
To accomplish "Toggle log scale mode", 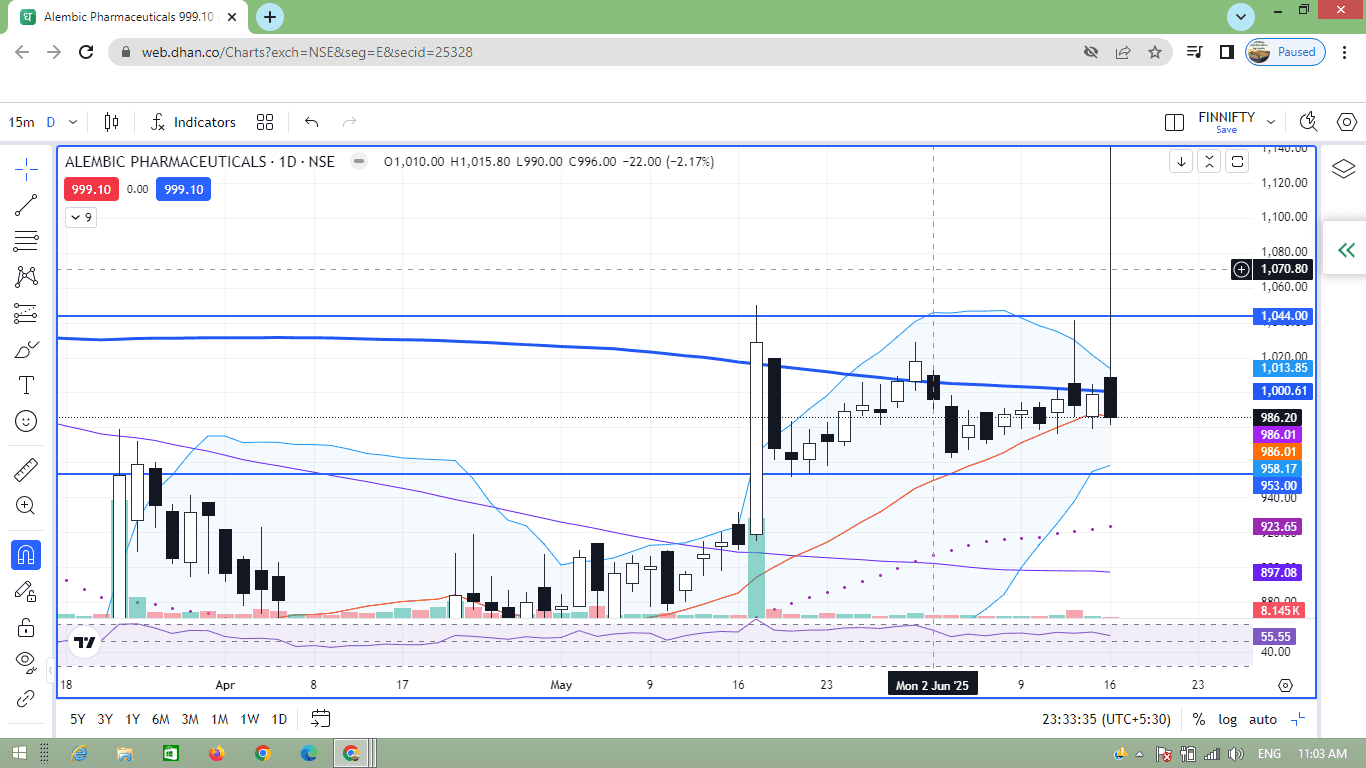I will pyautogui.click(x=1227, y=719).
